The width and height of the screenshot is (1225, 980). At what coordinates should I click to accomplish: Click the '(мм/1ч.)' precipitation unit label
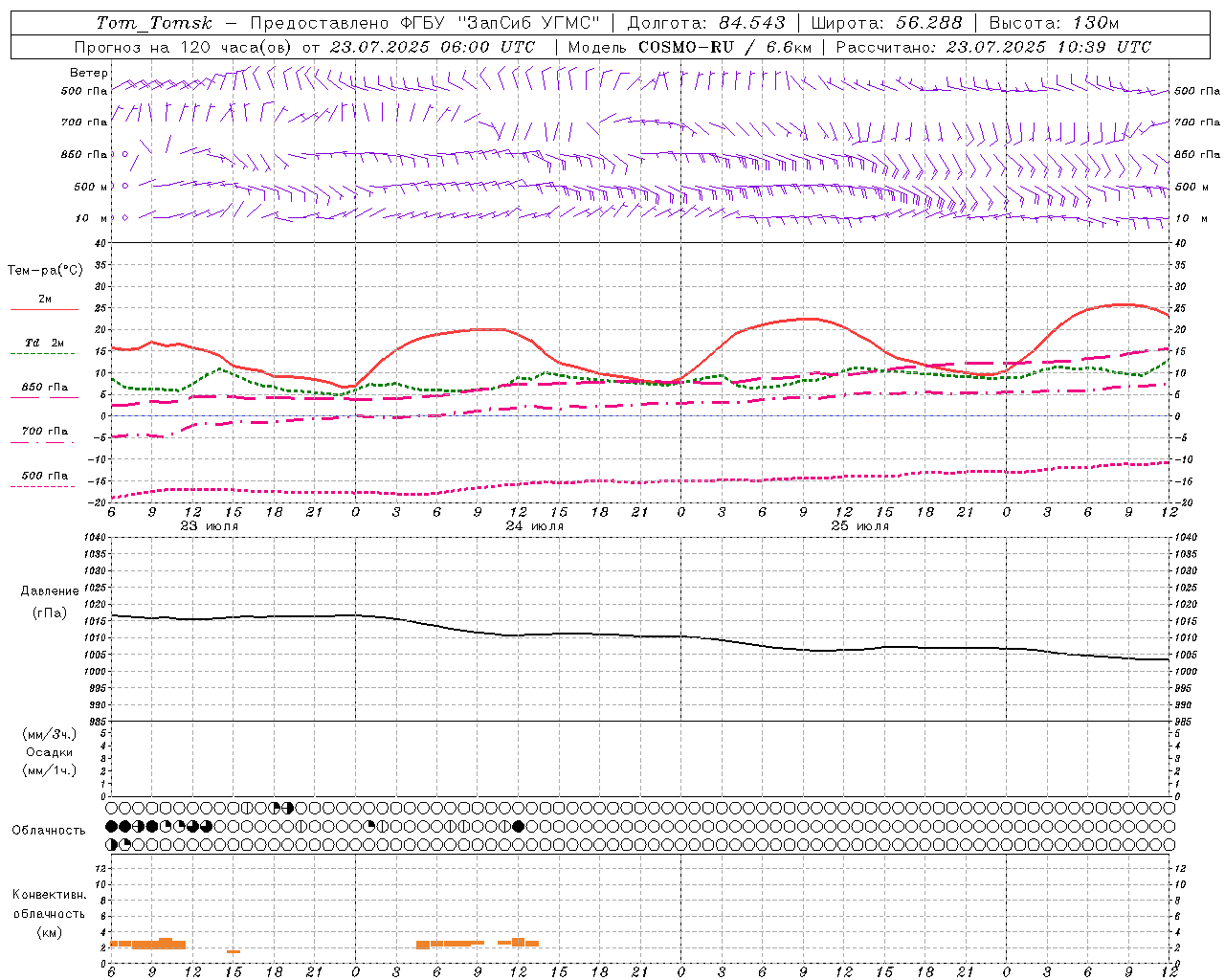coord(50,770)
